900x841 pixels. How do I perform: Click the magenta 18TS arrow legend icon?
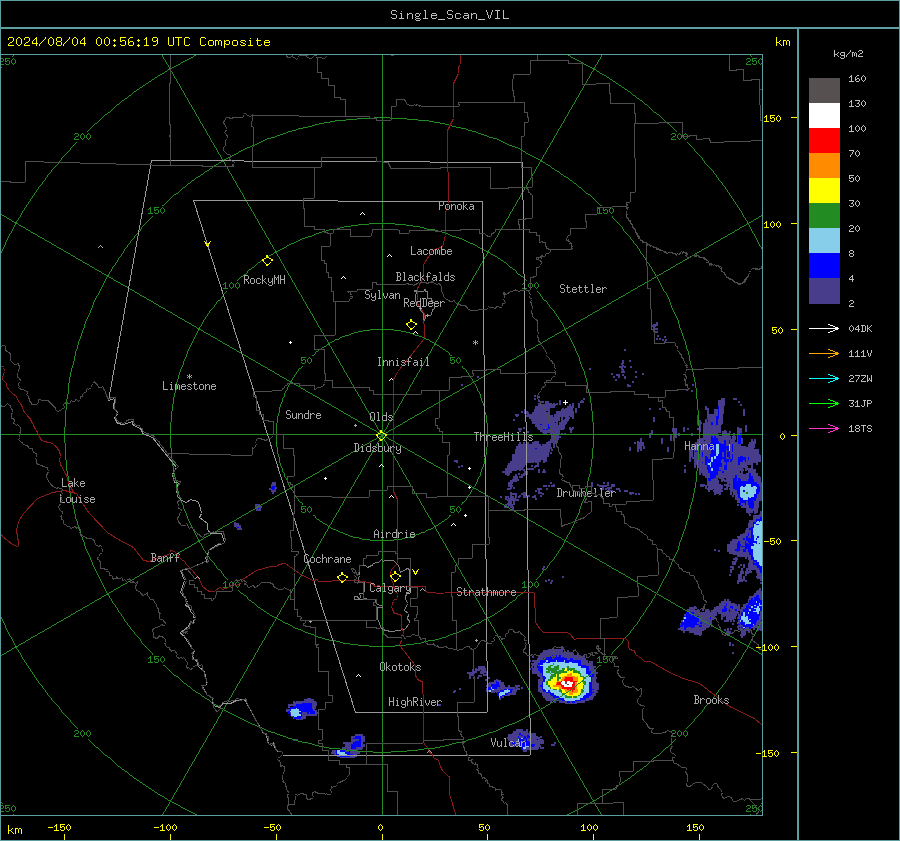point(824,428)
